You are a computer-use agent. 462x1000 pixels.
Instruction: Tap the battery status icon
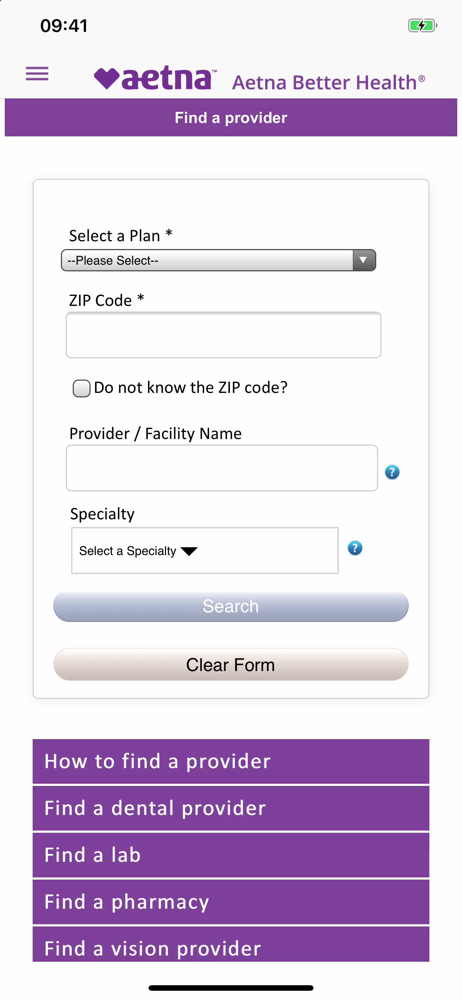click(x=422, y=26)
